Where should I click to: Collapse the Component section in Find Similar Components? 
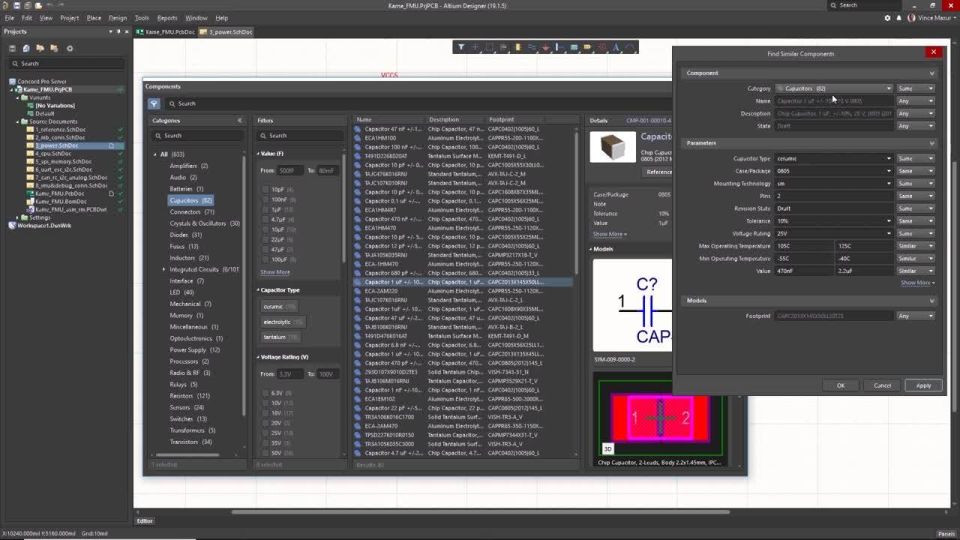pos(932,73)
